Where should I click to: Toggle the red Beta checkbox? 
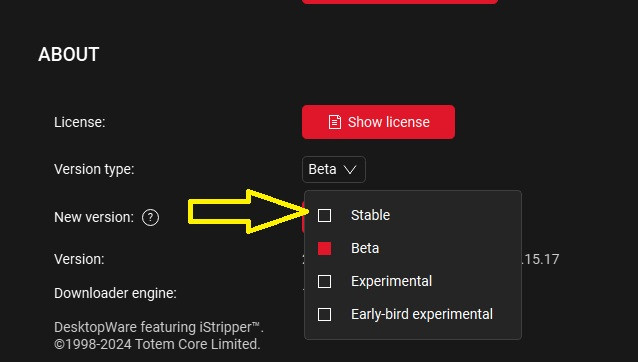[324, 249]
